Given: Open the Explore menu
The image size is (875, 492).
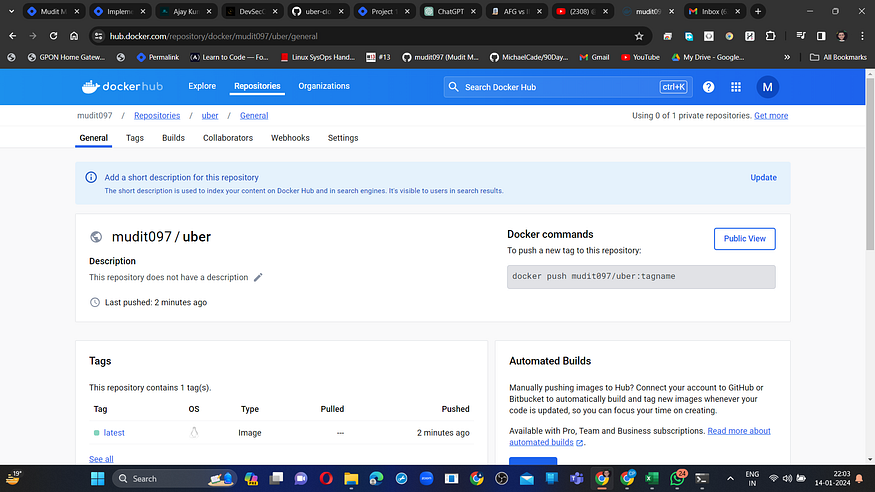Looking at the screenshot, I should coord(202,86).
